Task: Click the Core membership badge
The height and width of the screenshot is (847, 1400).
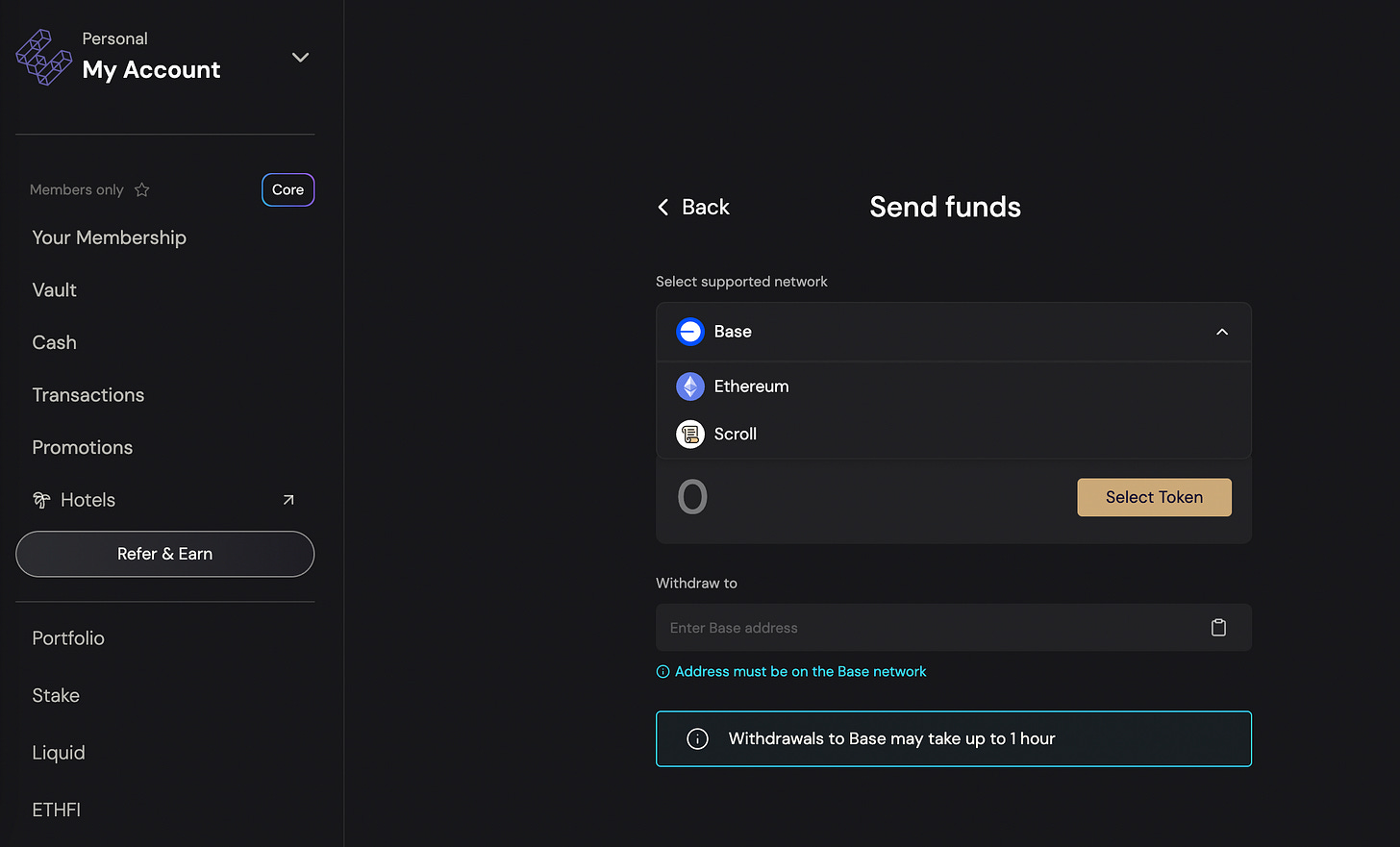Action: coord(287,189)
